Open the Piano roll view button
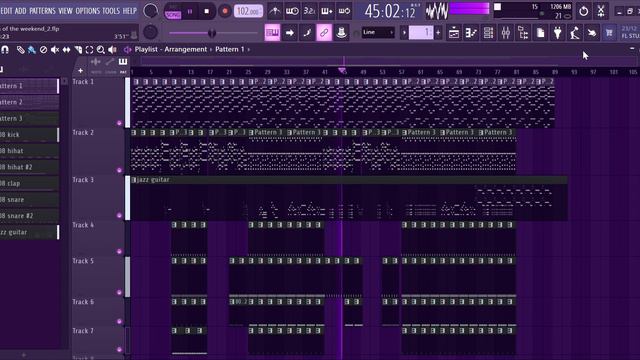This screenshot has height=360, width=640. click(471, 33)
